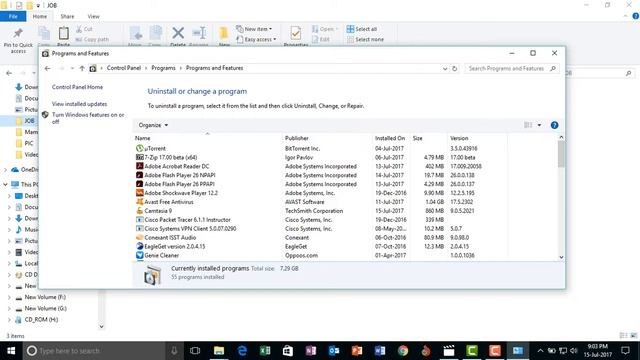Select the µTorrent program icon

point(140,148)
